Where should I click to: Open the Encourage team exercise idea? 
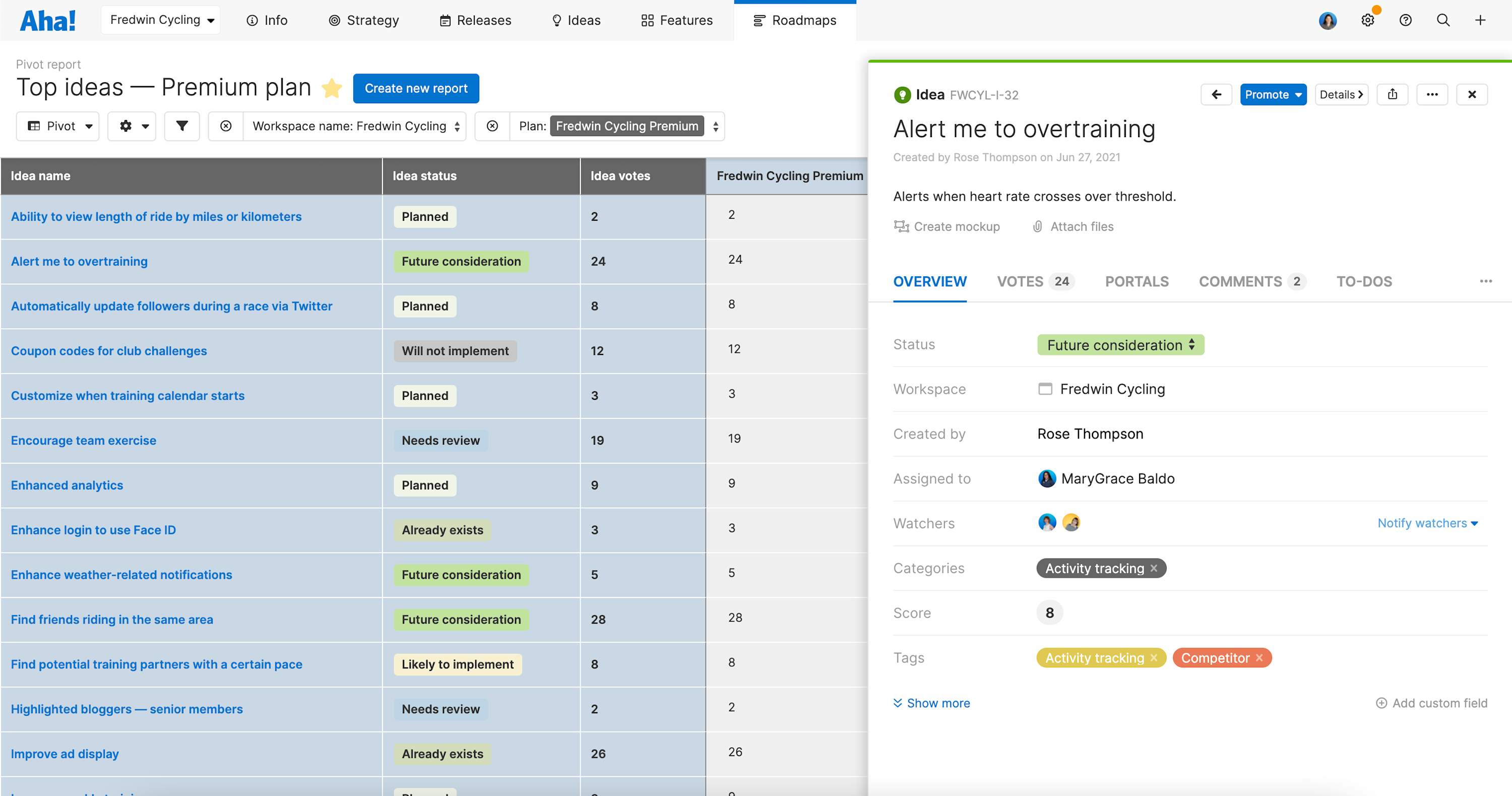click(x=83, y=440)
